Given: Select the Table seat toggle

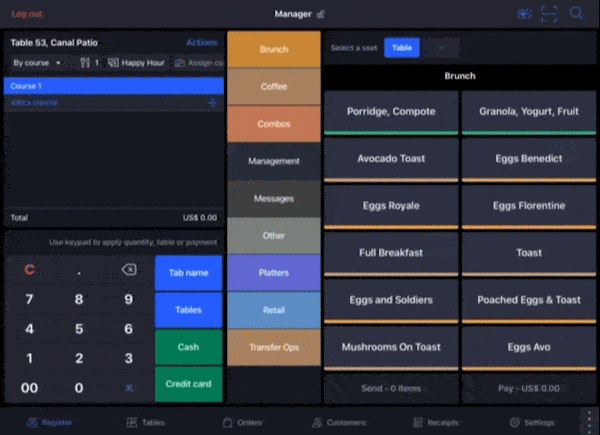Looking at the screenshot, I should tap(401, 47).
